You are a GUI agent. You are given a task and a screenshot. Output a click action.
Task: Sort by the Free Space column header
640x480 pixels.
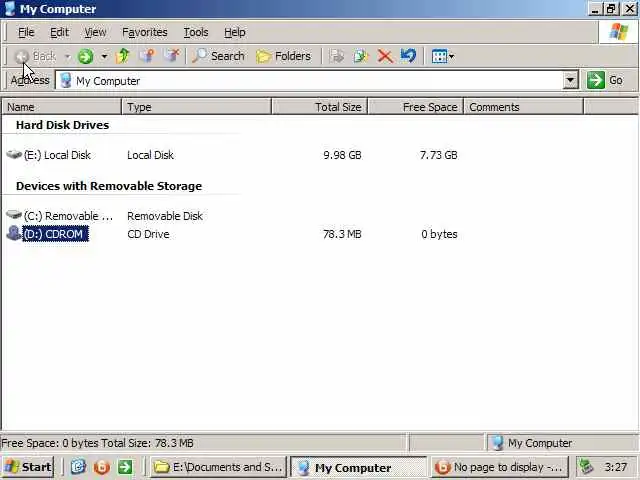(416, 107)
